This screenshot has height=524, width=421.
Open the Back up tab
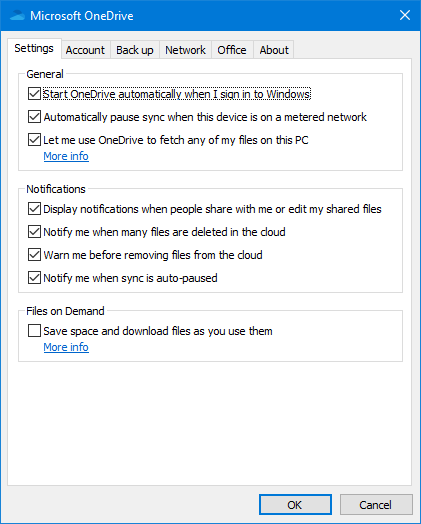point(135,50)
